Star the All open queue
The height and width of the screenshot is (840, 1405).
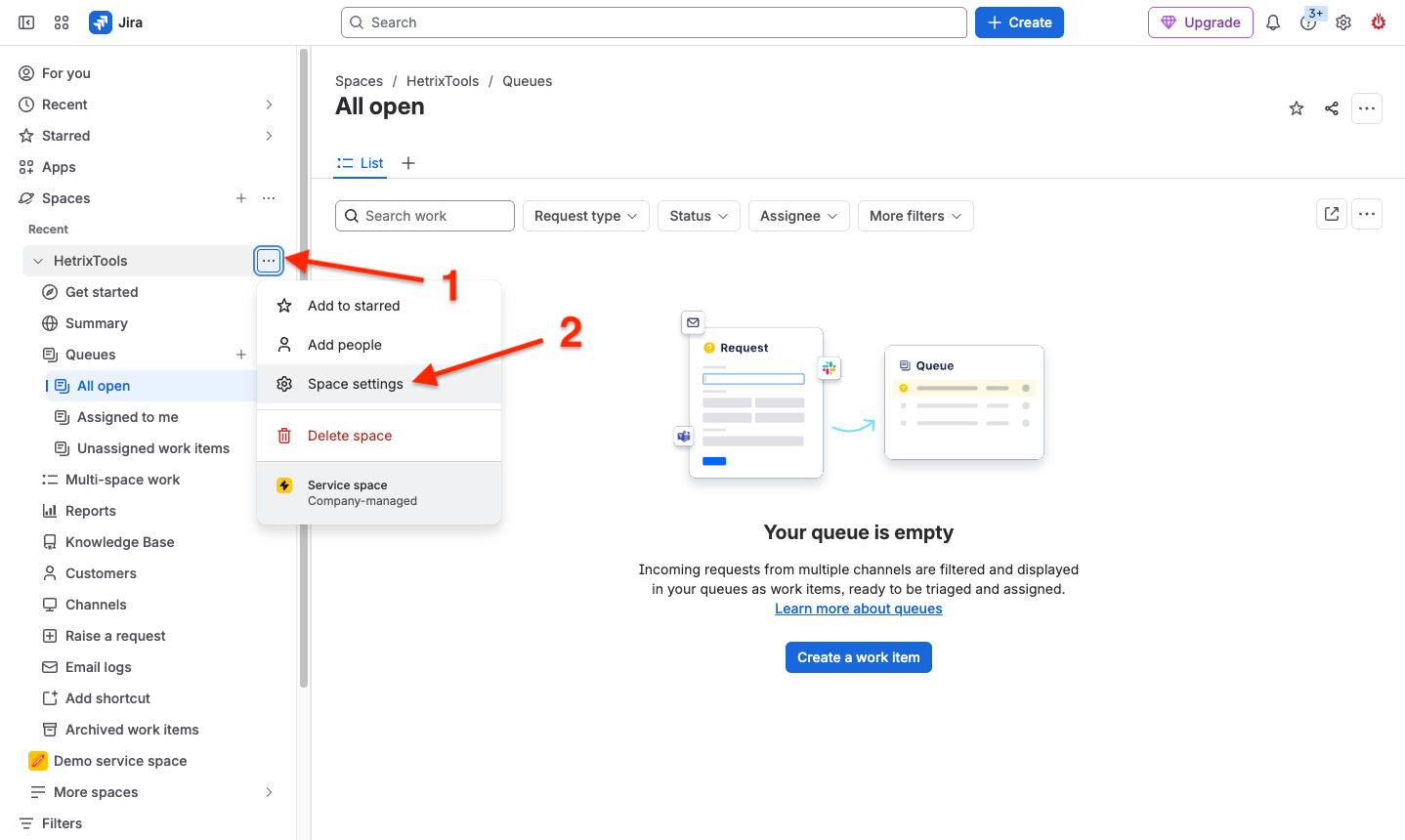coord(1297,108)
